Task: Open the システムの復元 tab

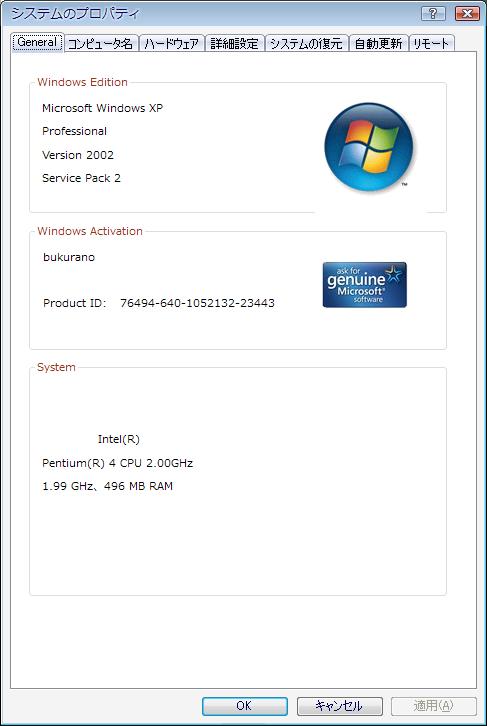Action: [x=306, y=44]
